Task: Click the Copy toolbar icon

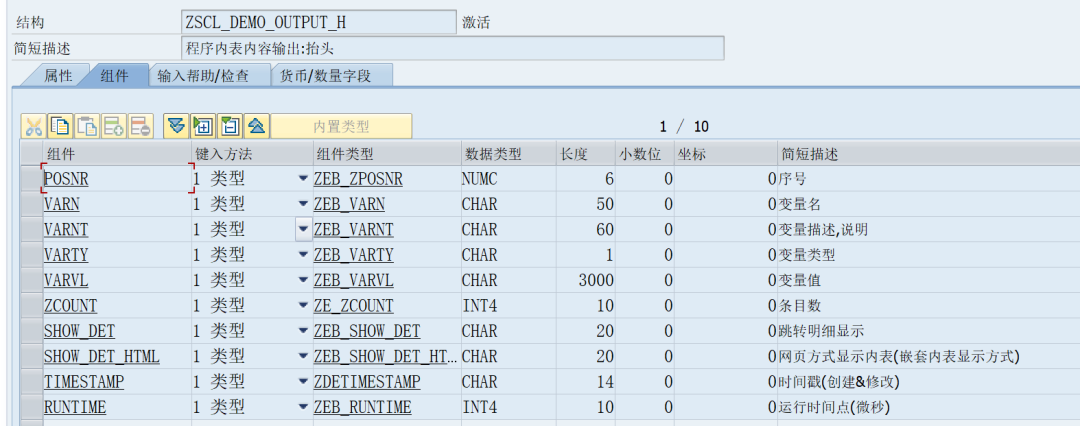Action: [x=61, y=126]
